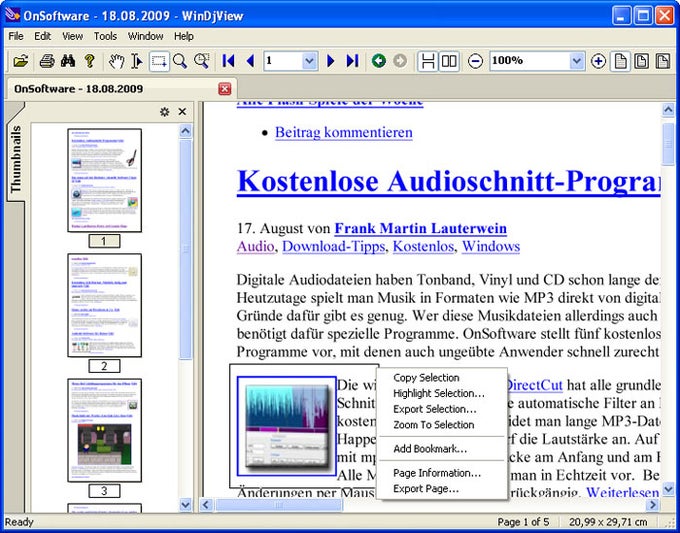
Task: Select the text selection cursor tool
Action: (x=137, y=61)
